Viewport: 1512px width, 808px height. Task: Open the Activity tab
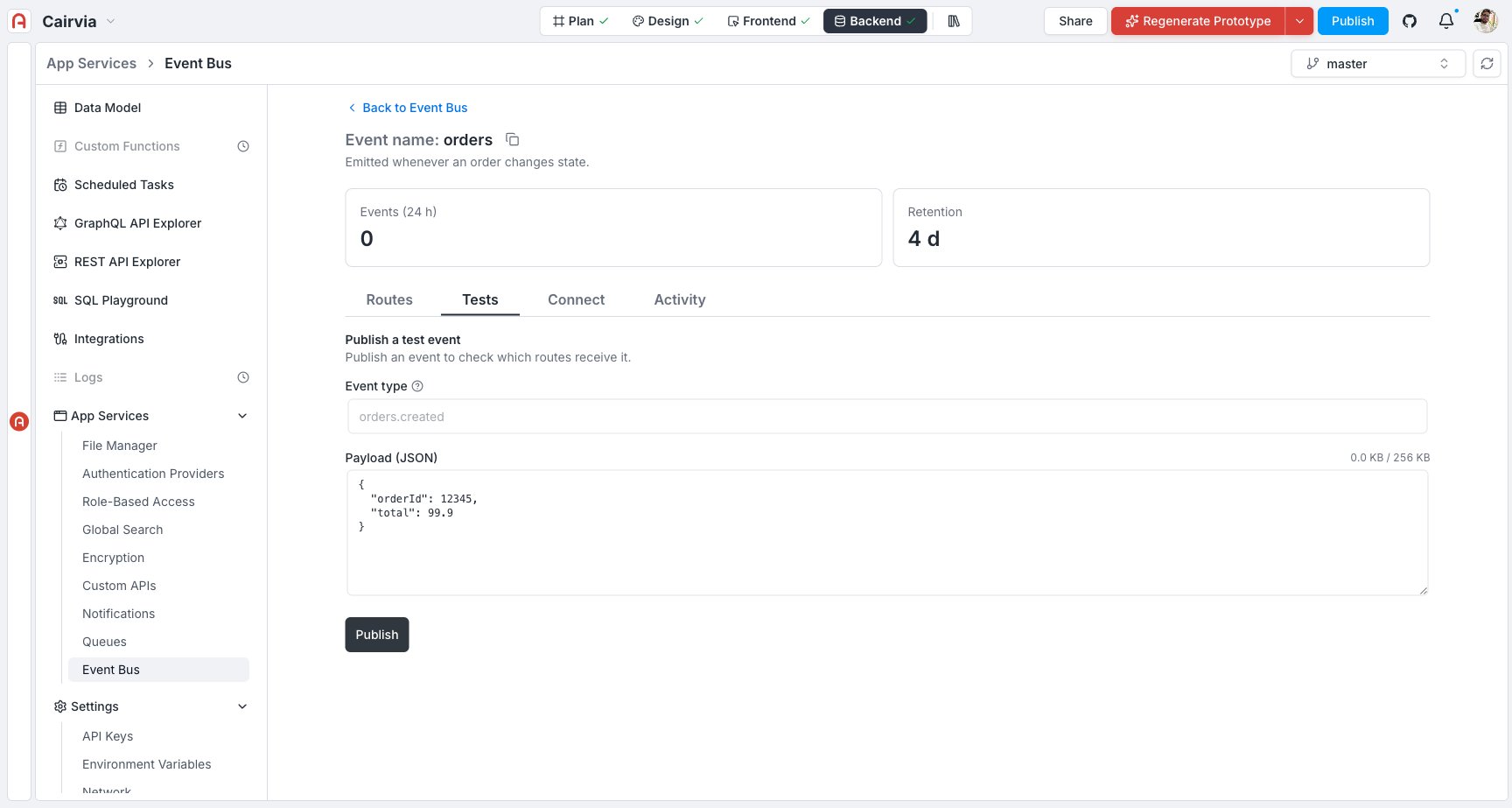coord(680,299)
